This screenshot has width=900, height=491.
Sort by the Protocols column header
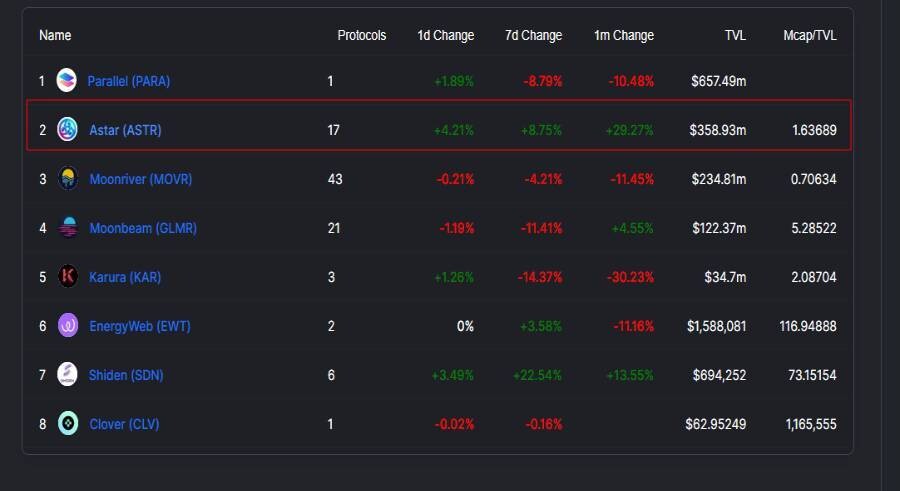362,35
